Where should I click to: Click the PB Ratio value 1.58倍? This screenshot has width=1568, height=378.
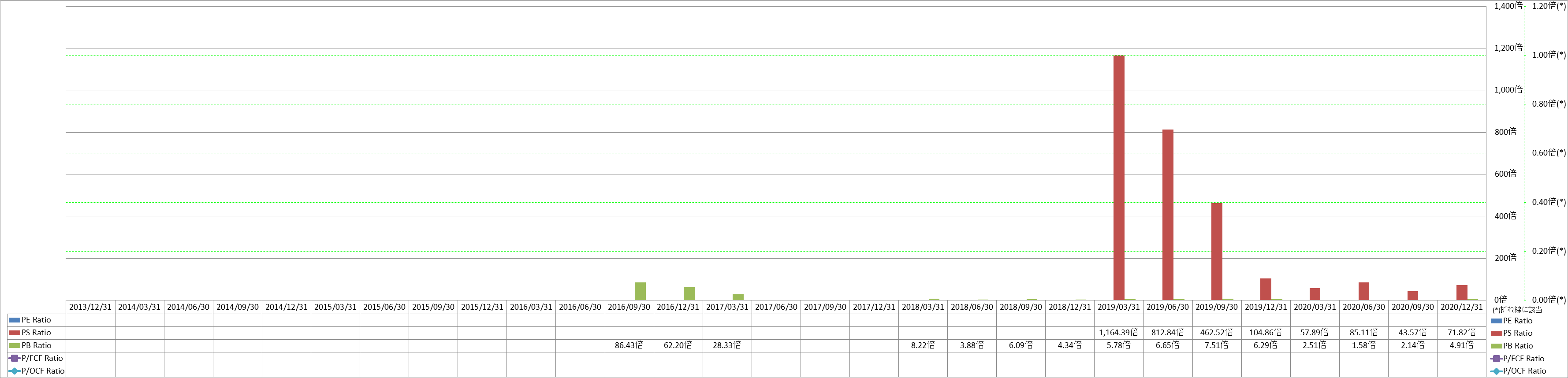[x=1363, y=345]
